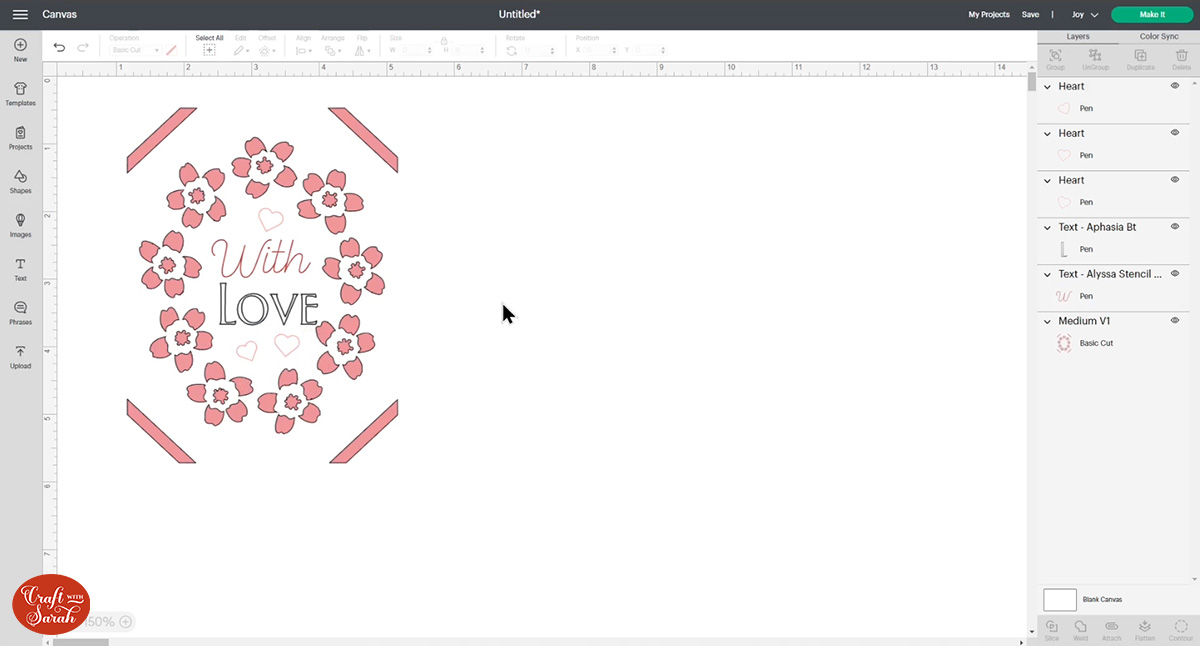Click the Upload icon in the sidebar

20,358
